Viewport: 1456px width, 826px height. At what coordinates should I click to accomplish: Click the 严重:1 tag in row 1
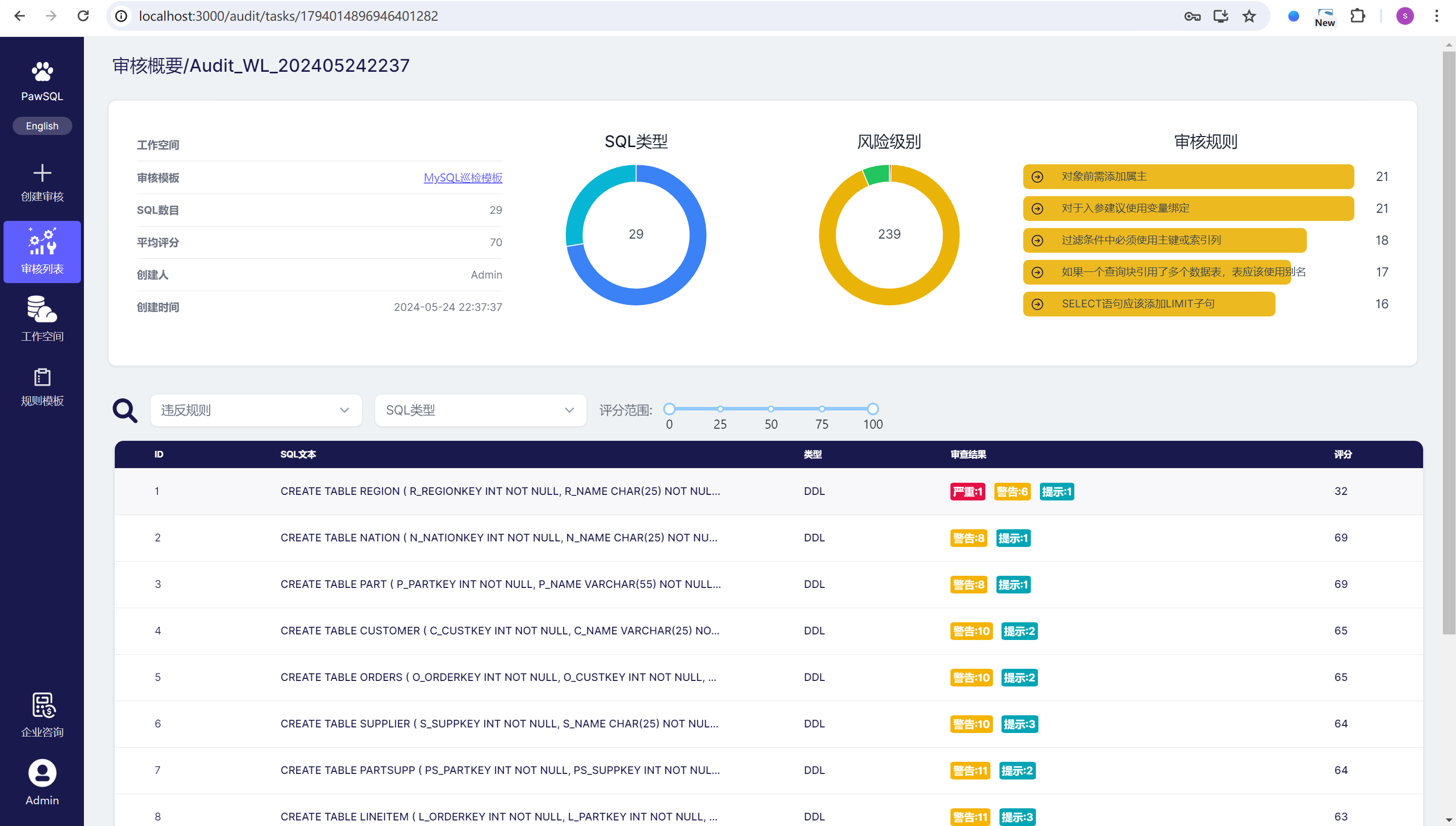(967, 491)
